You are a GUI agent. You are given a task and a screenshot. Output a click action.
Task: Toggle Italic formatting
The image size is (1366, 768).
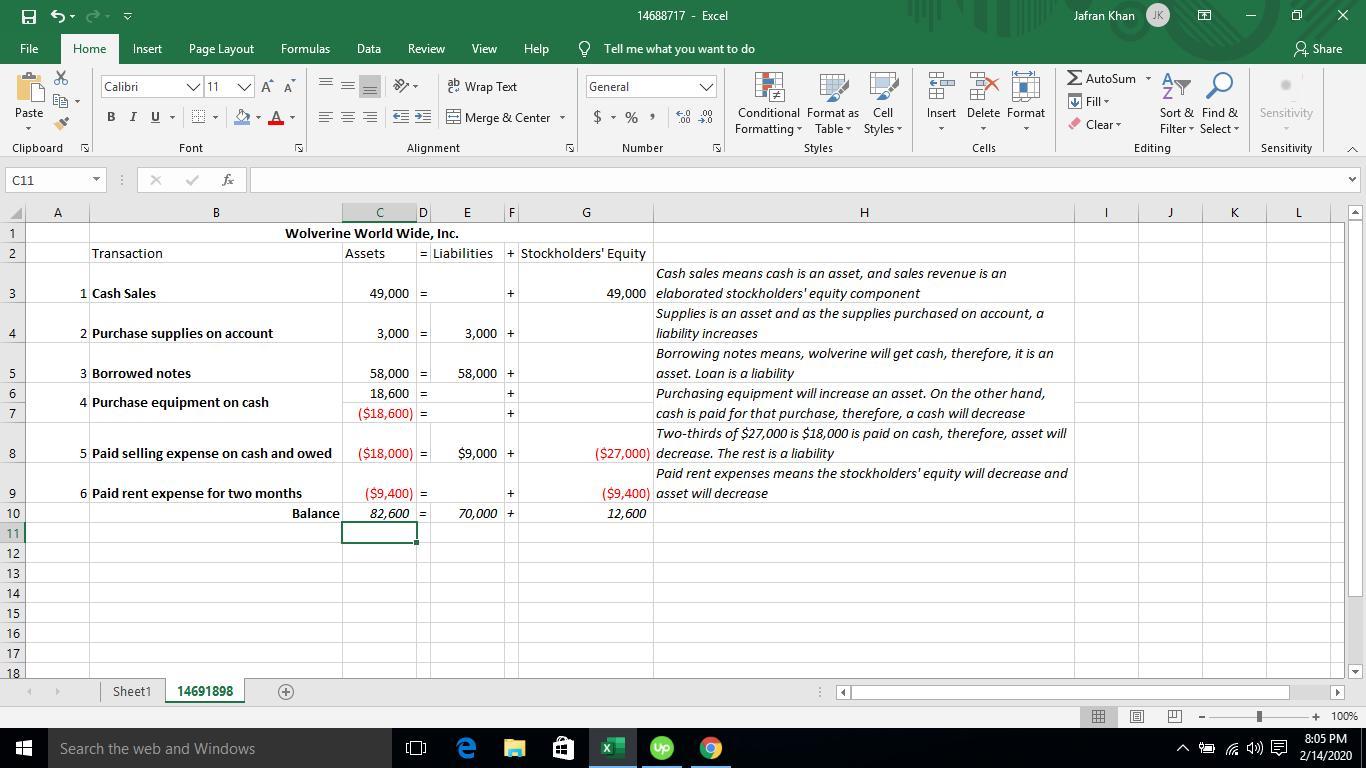pyautogui.click(x=133, y=118)
